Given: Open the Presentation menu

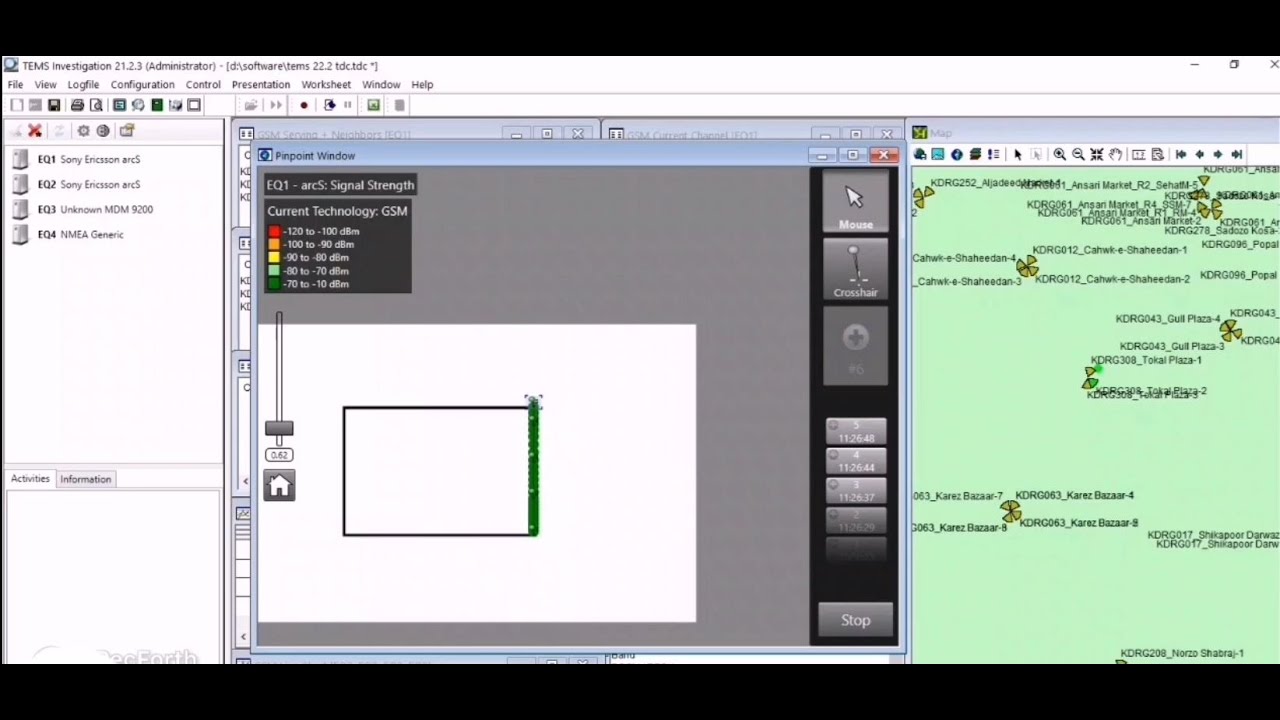Looking at the screenshot, I should pyautogui.click(x=261, y=85).
